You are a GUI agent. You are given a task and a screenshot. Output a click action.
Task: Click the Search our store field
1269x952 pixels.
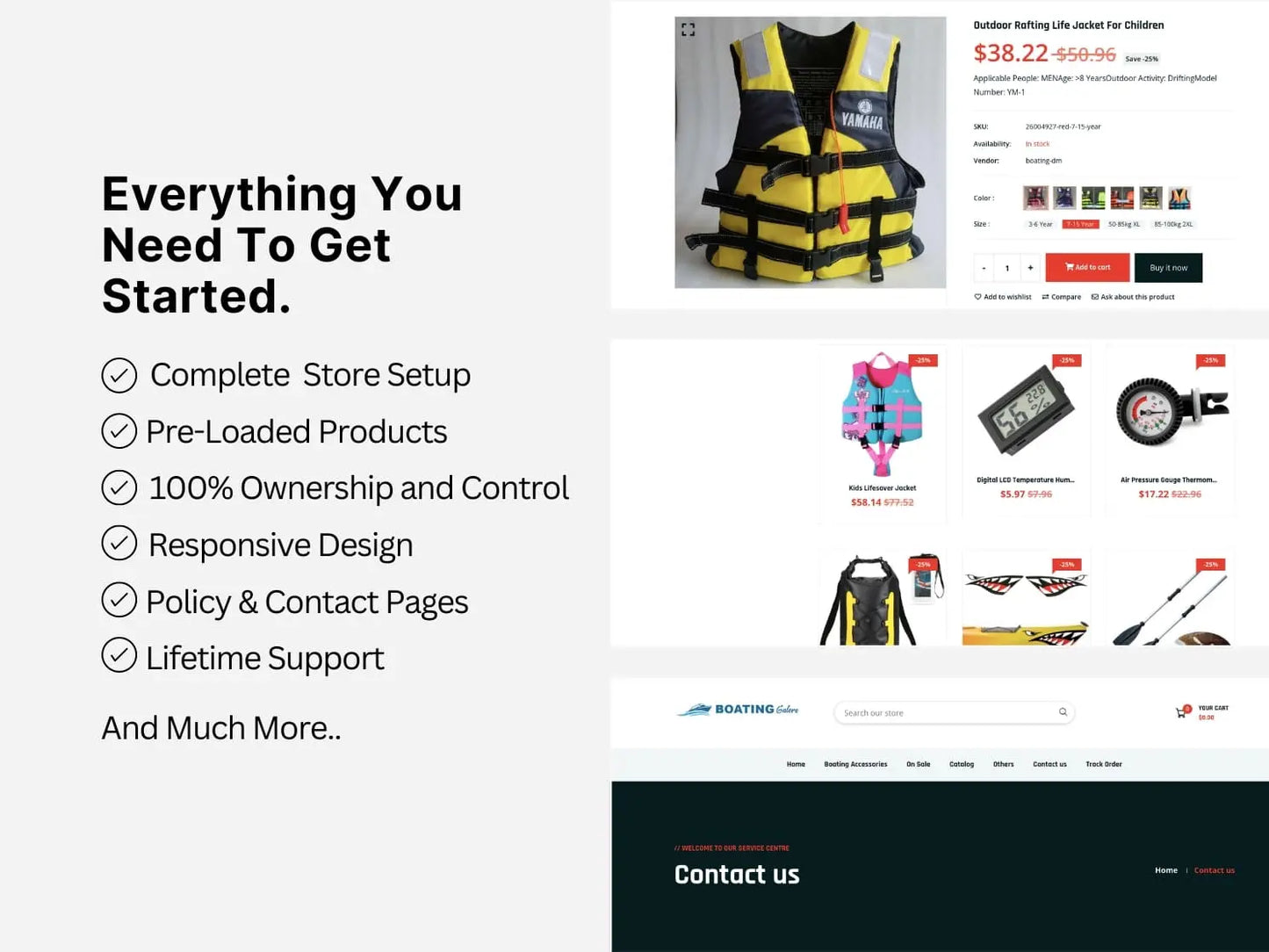(x=954, y=712)
